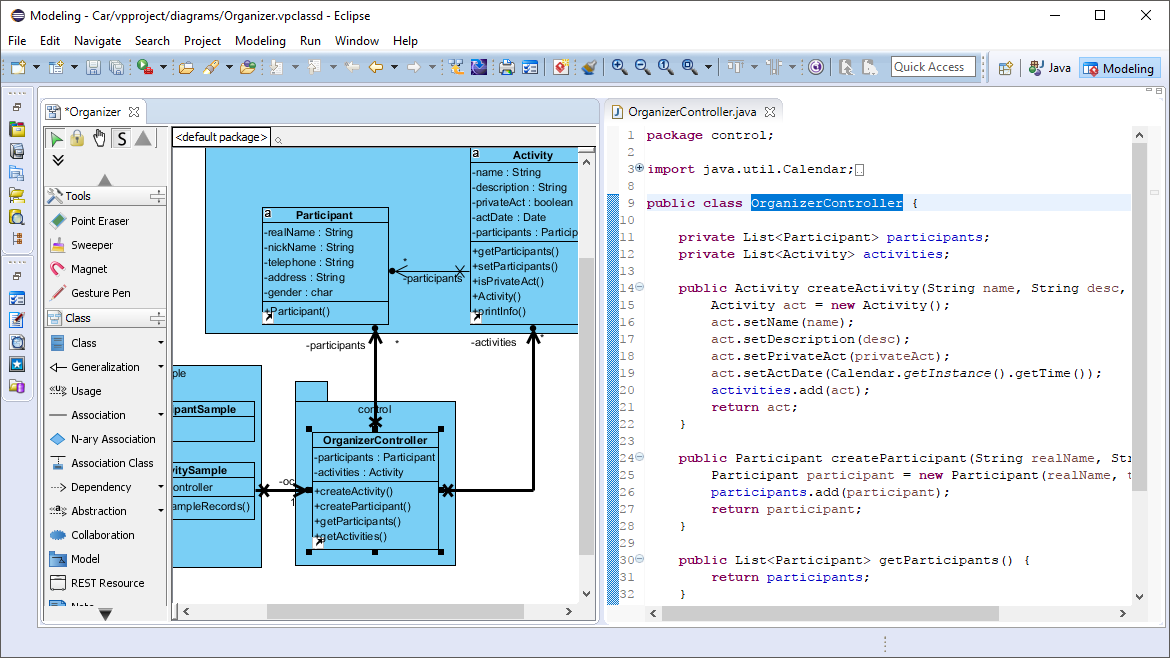Click the Zoom to Fit magnifier icon
This screenshot has height=658, width=1170.
click(x=689, y=67)
